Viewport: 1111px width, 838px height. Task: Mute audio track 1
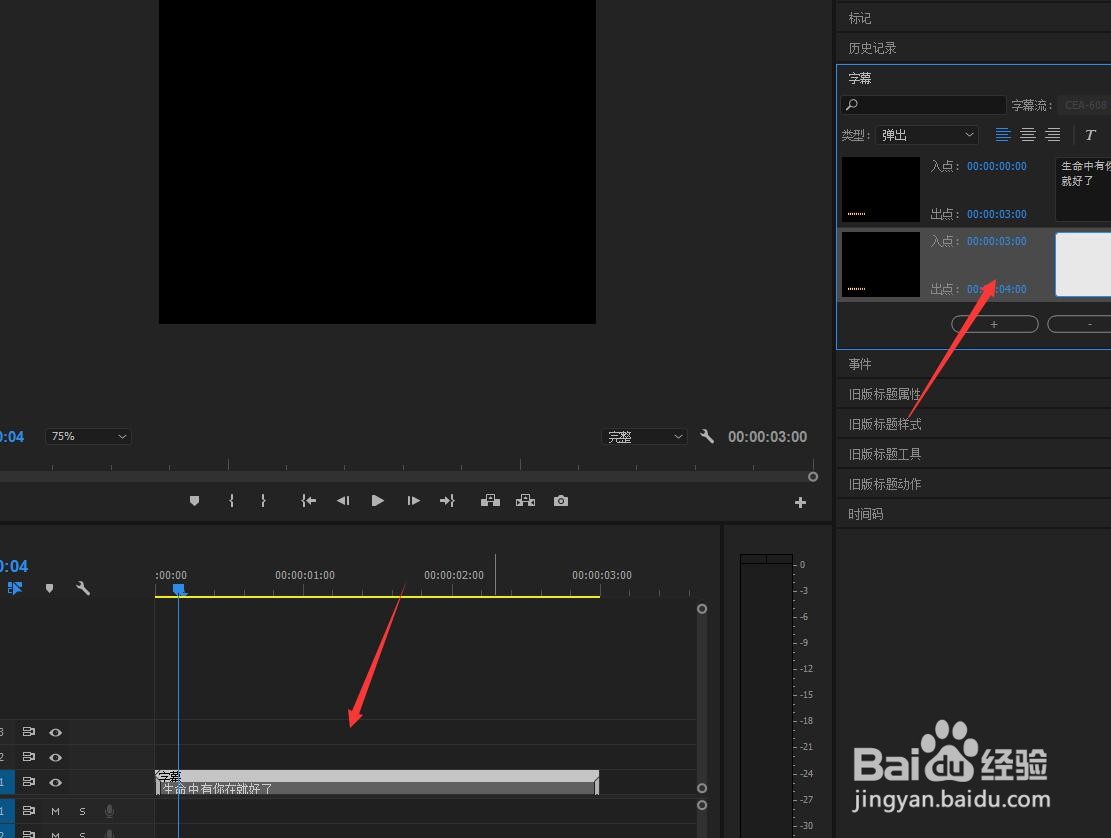coord(55,811)
